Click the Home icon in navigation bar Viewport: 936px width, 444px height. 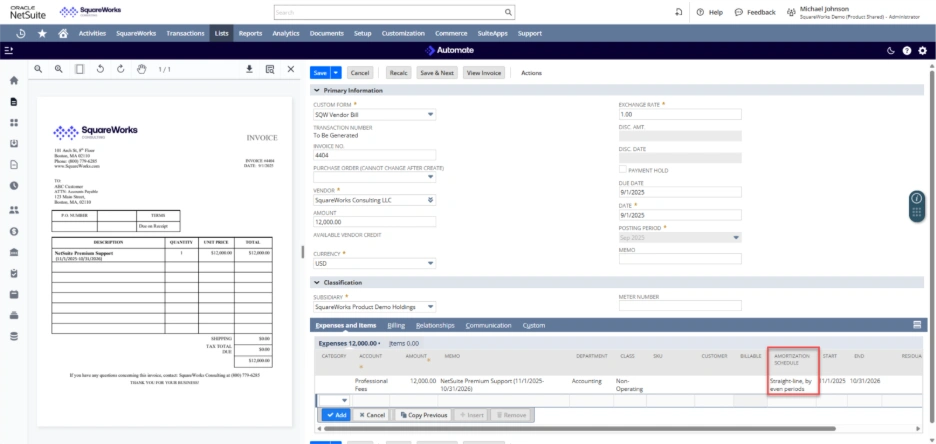63,33
